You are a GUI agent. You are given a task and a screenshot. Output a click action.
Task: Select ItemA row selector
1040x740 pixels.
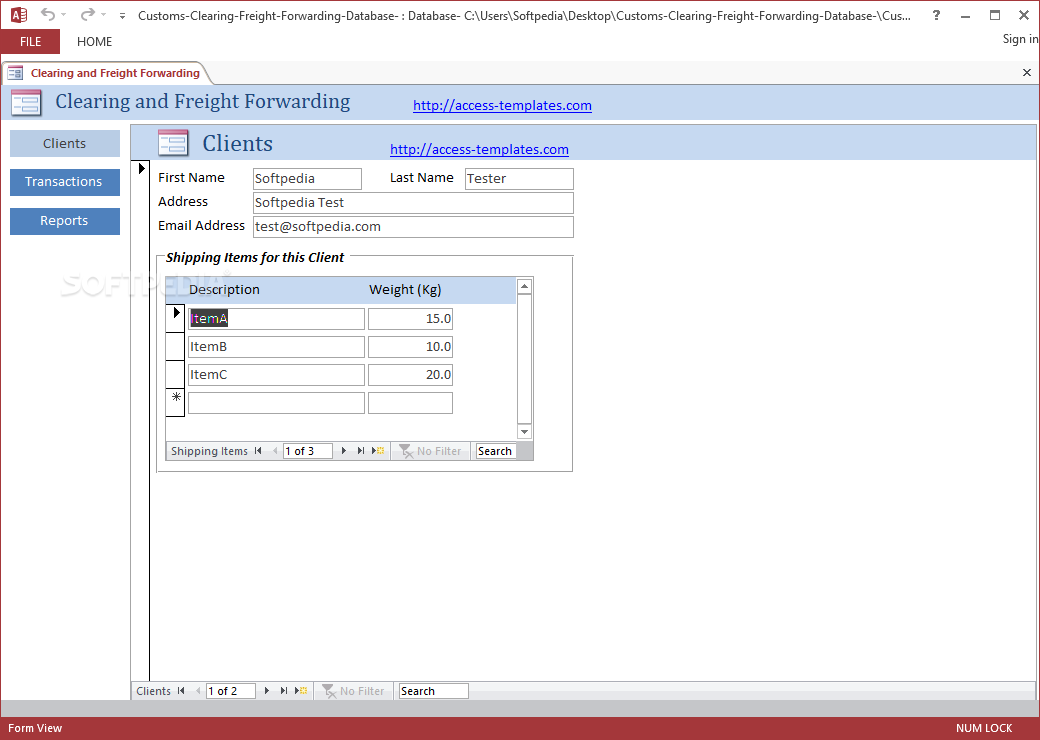tap(175, 318)
